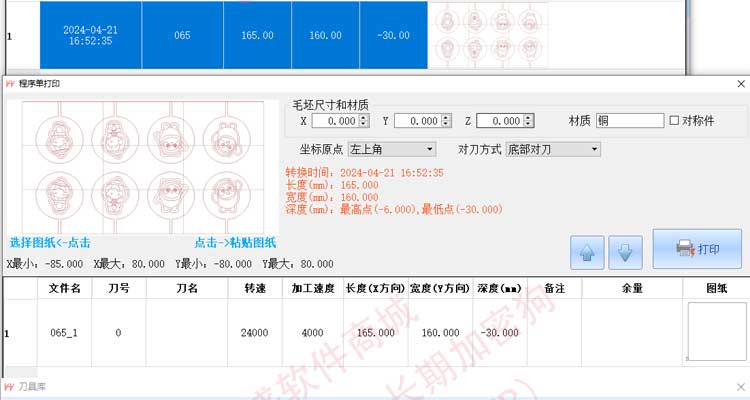Click the 加工速度 column header

click(313, 289)
